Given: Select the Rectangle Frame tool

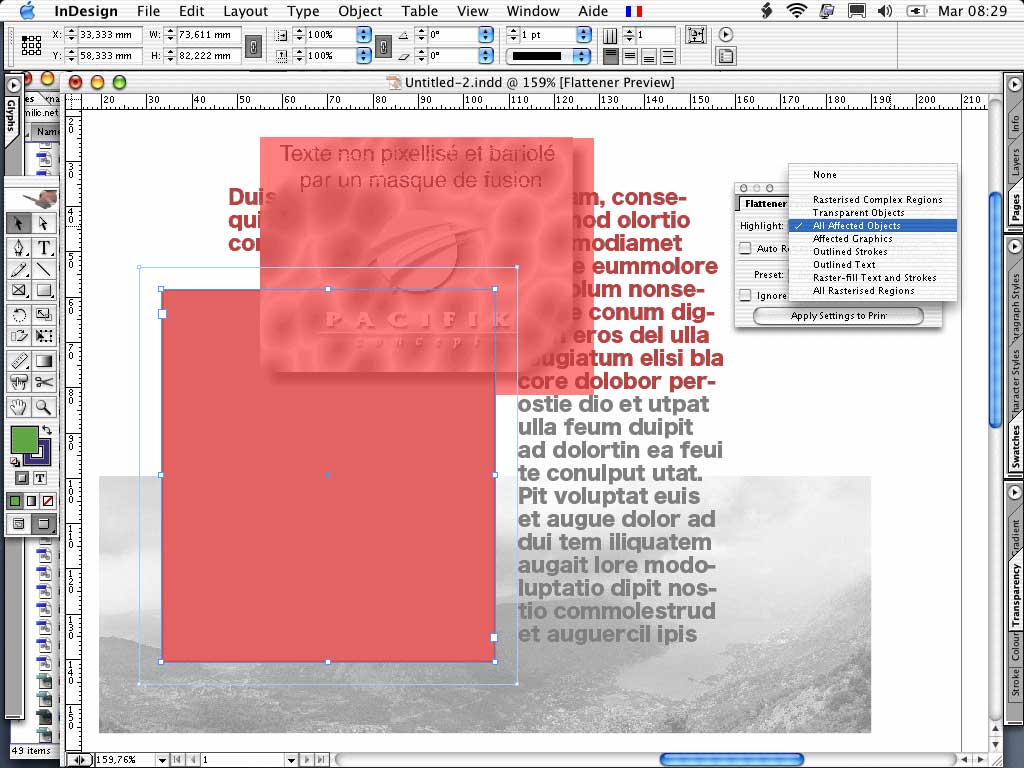Looking at the screenshot, I should tap(19, 291).
